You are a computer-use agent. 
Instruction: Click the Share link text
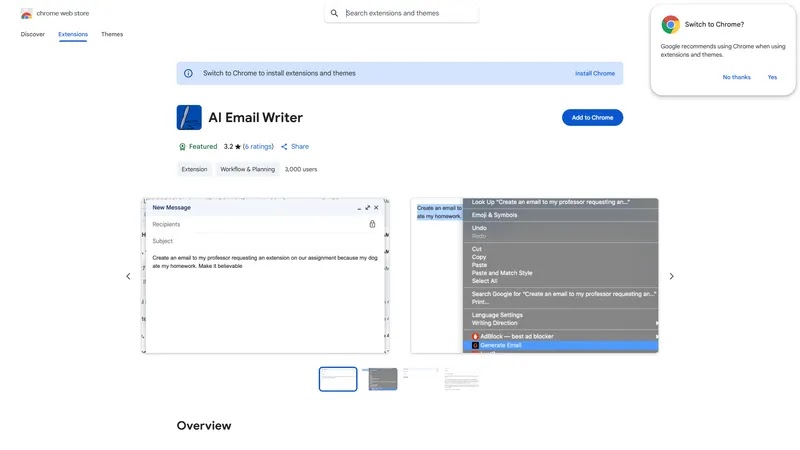300,146
